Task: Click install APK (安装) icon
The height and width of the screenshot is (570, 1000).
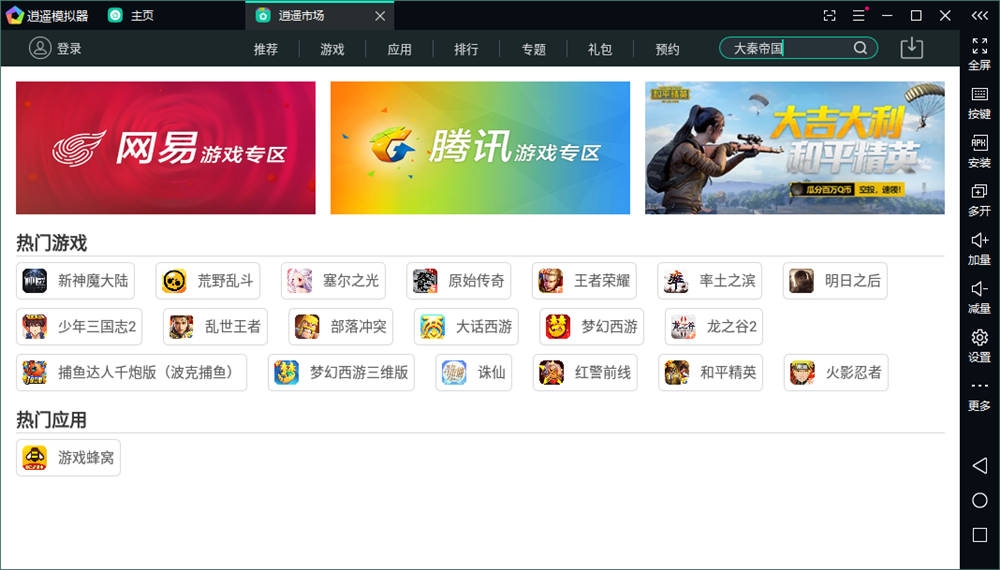Action: (x=980, y=151)
